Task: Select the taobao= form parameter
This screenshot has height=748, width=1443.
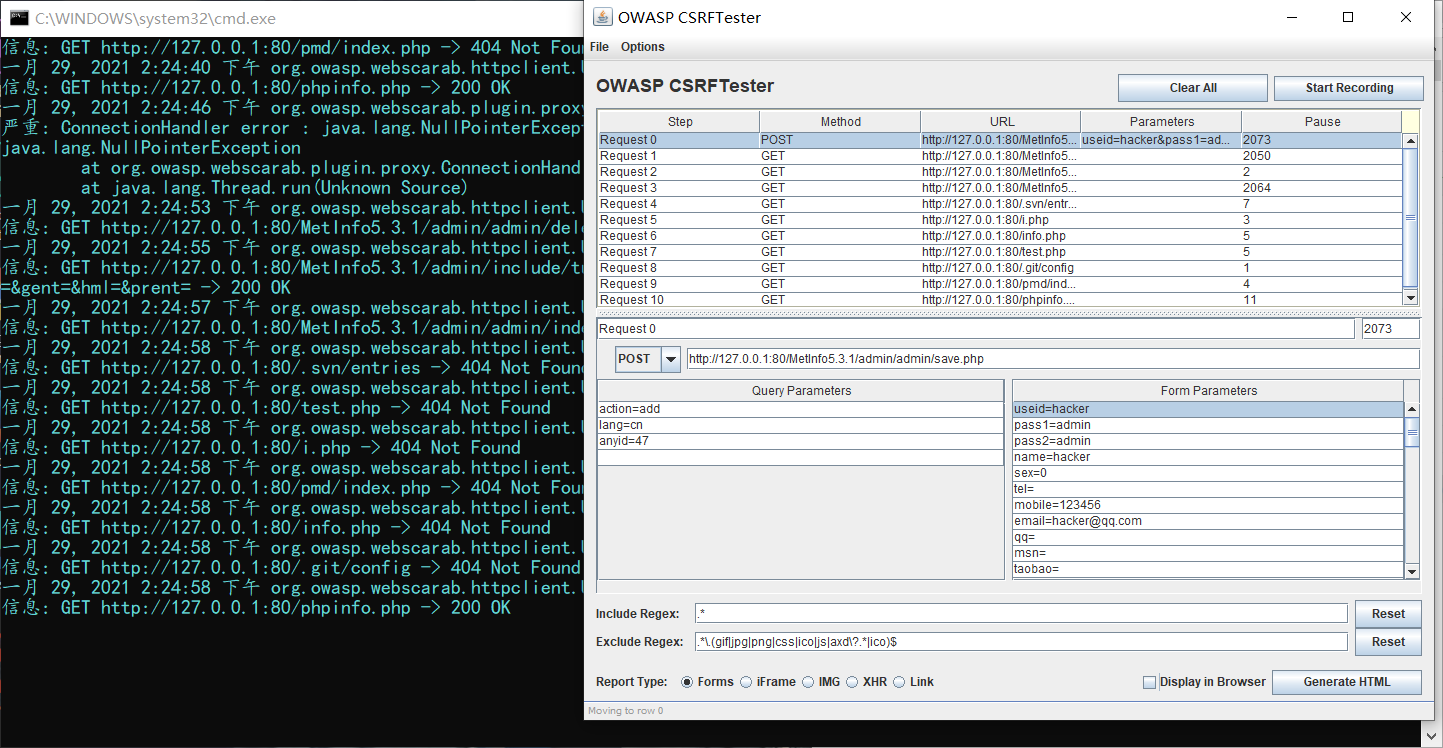Action: (x=1208, y=569)
